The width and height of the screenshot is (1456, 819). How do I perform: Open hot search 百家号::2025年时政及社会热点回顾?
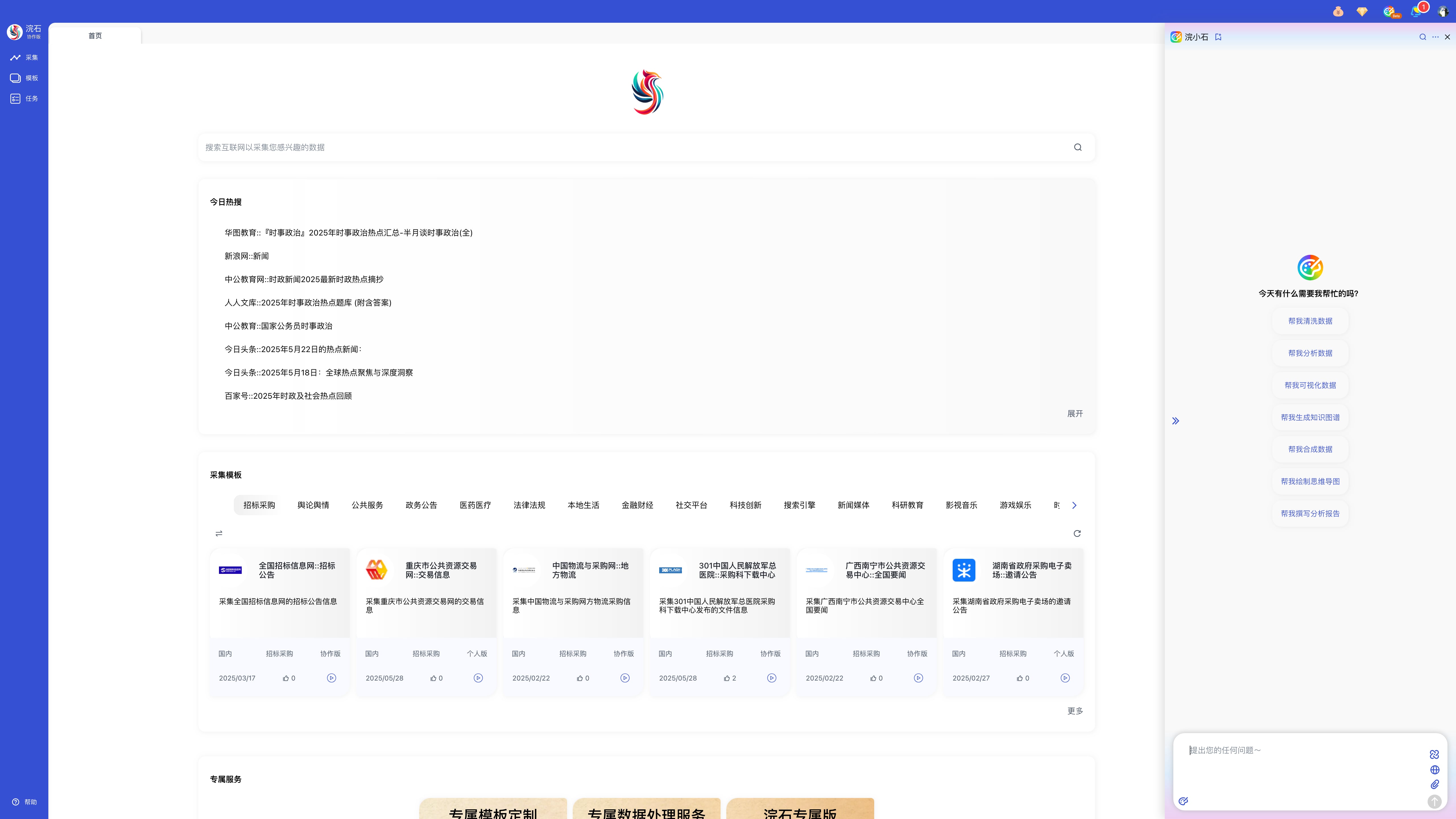[288, 396]
